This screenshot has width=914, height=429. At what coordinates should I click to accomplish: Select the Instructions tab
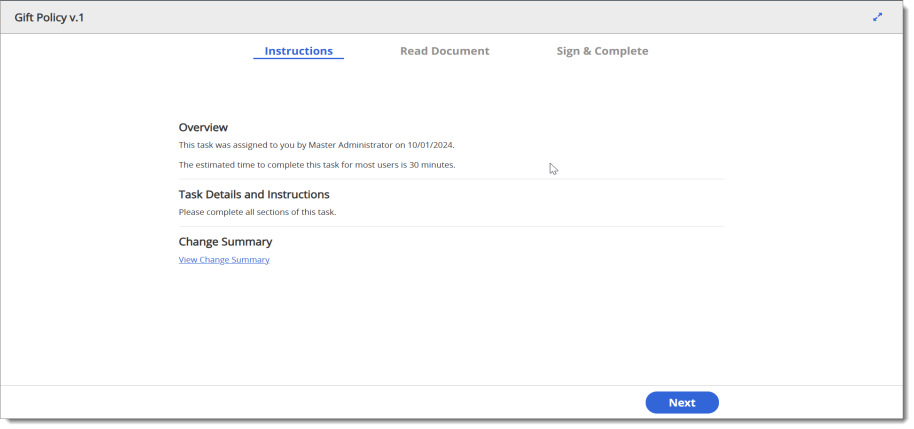tap(298, 51)
